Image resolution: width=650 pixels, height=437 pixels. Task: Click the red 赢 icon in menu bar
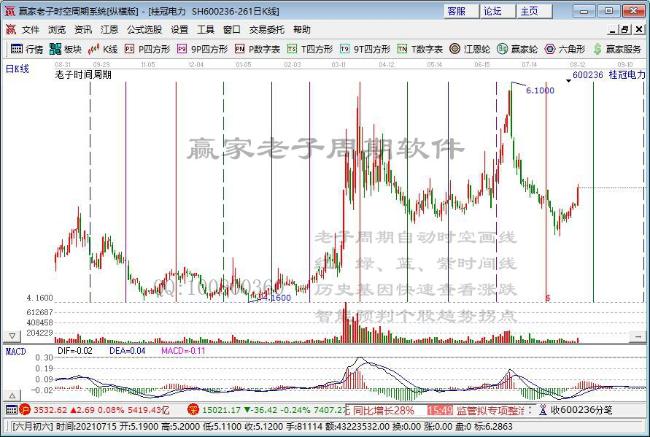coord(11,29)
